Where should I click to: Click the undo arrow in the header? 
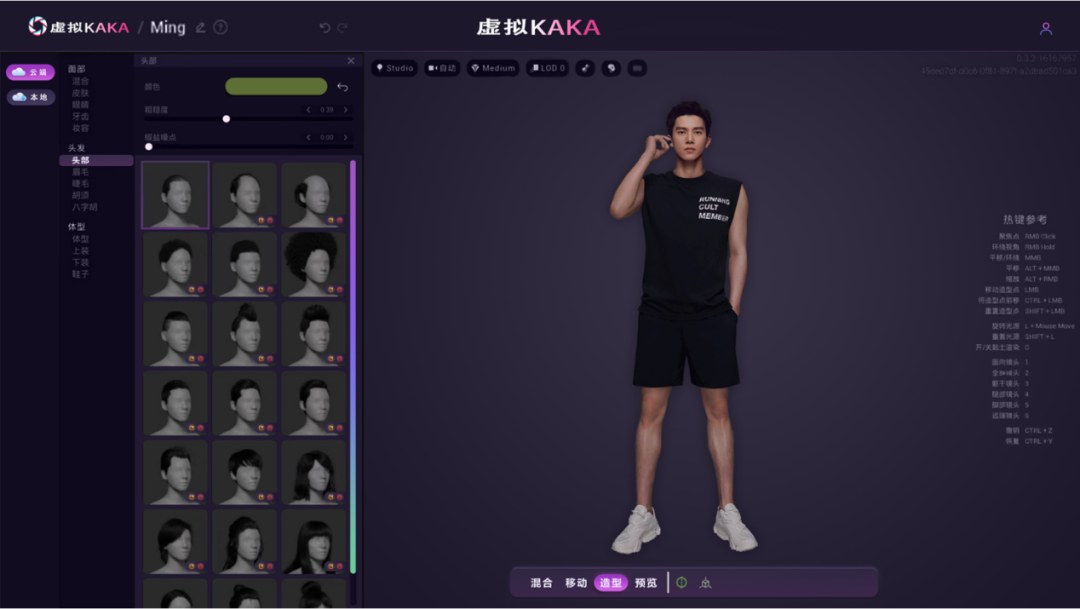click(324, 28)
